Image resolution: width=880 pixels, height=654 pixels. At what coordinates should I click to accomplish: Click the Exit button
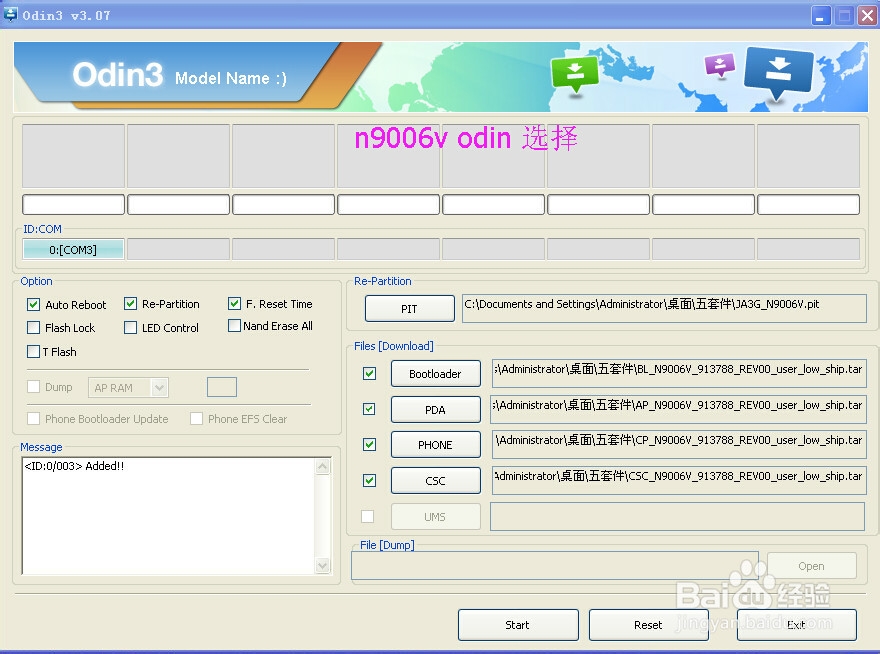click(796, 625)
